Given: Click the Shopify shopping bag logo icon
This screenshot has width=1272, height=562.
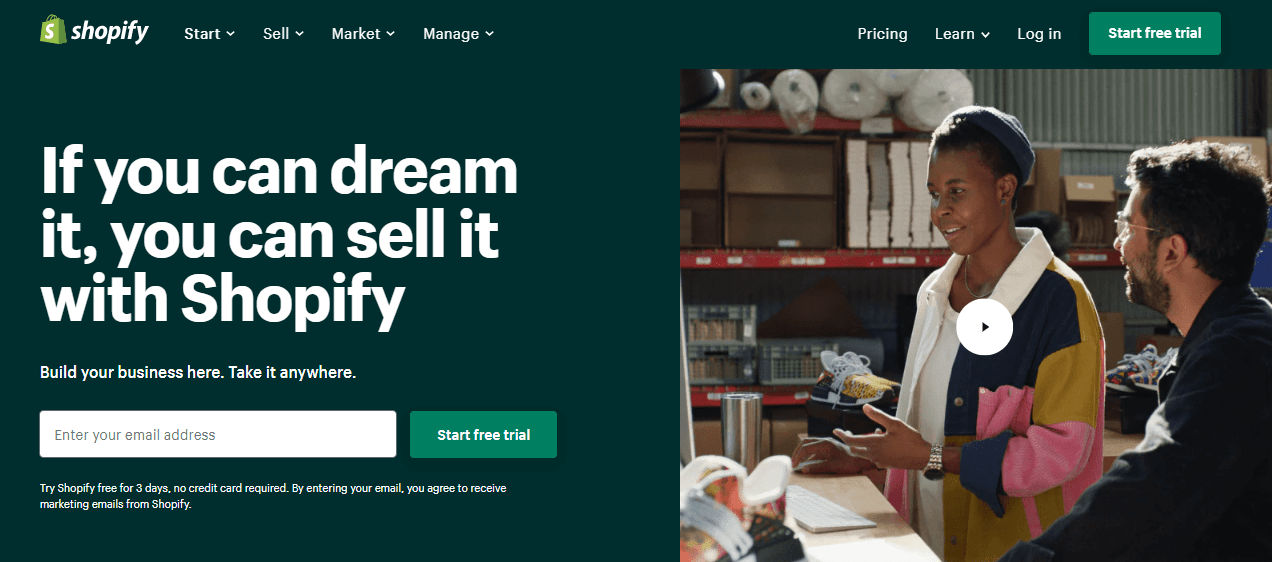Looking at the screenshot, I should click(x=53, y=31).
